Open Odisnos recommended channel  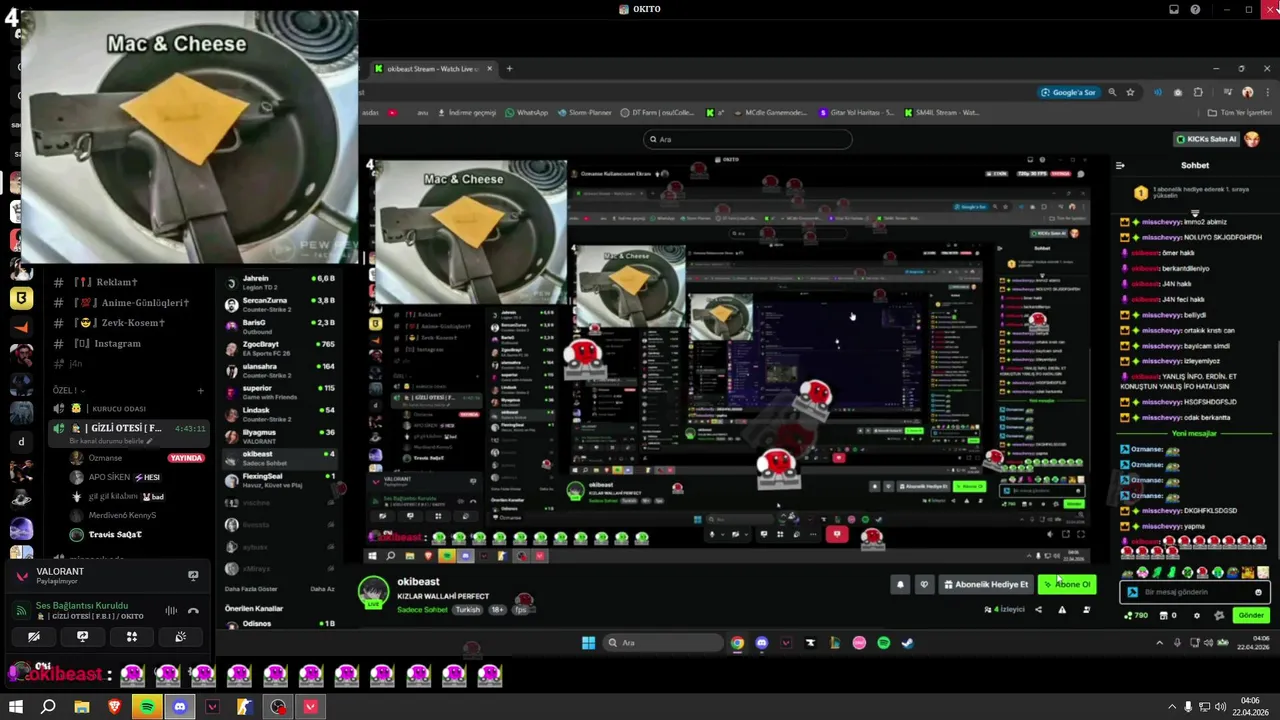tap(279, 624)
